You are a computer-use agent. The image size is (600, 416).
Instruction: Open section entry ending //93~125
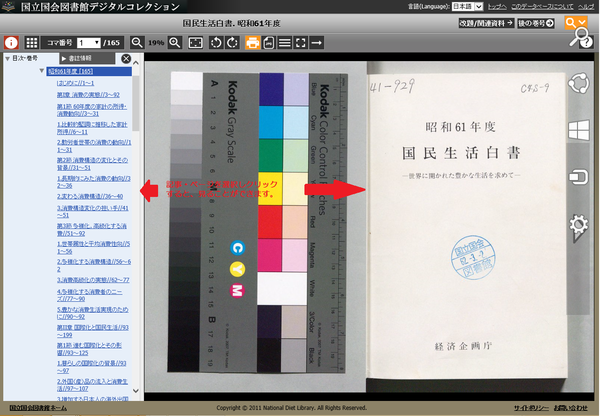pos(89,349)
